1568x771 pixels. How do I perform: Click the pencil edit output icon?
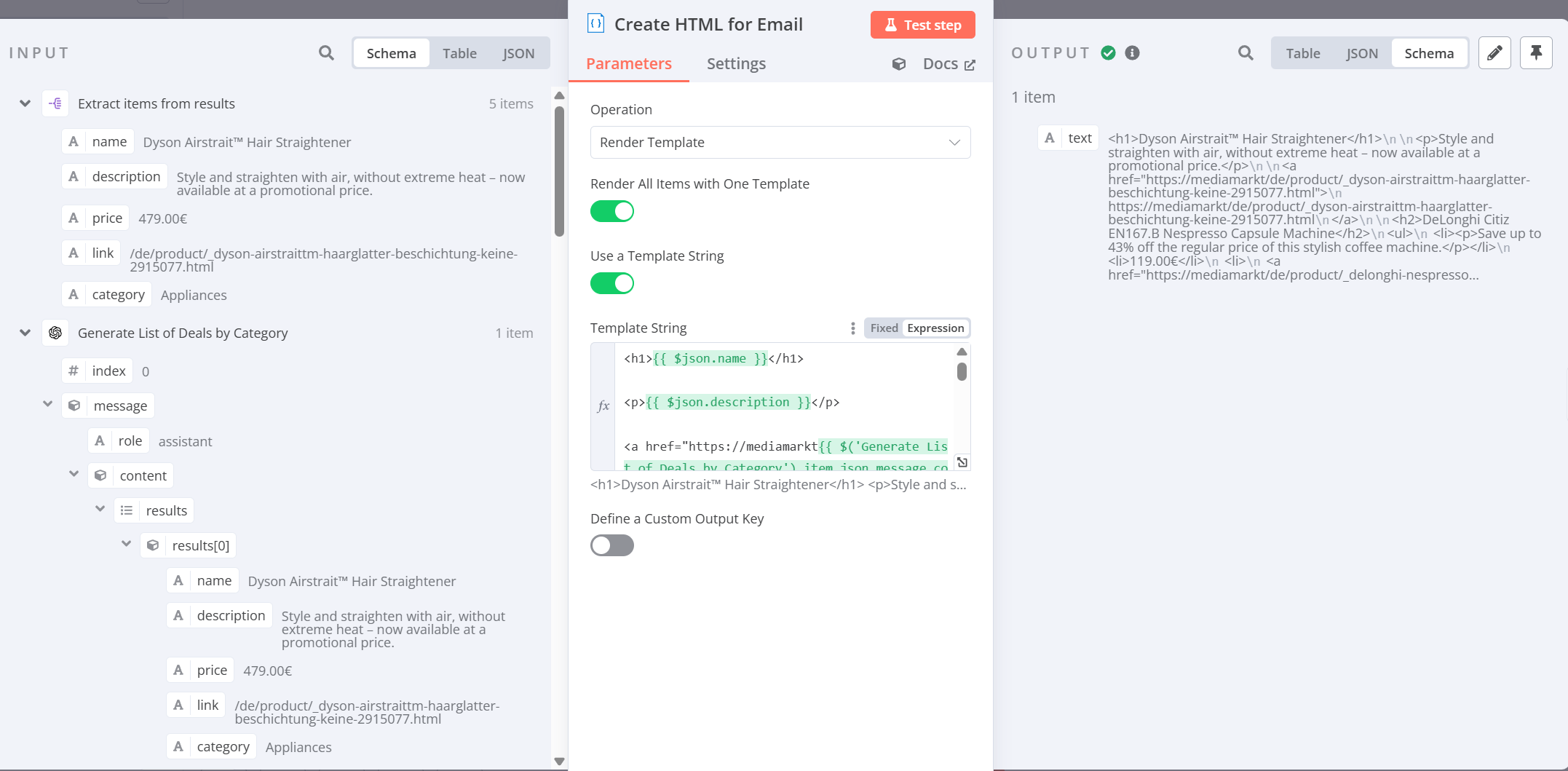coord(1494,53)
